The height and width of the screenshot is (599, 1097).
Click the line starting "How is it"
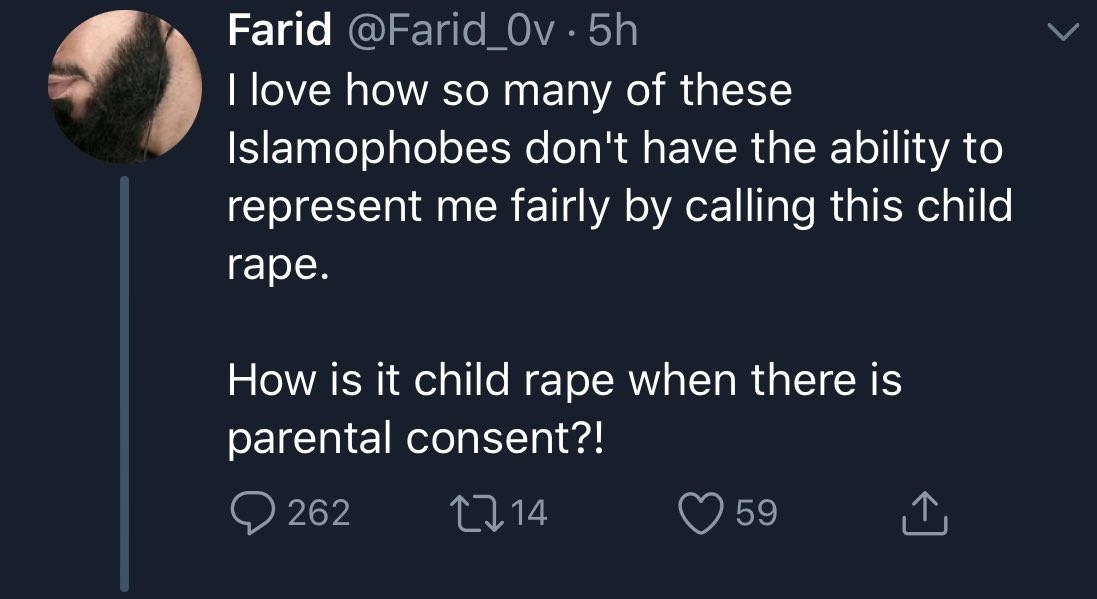point(565,381)
